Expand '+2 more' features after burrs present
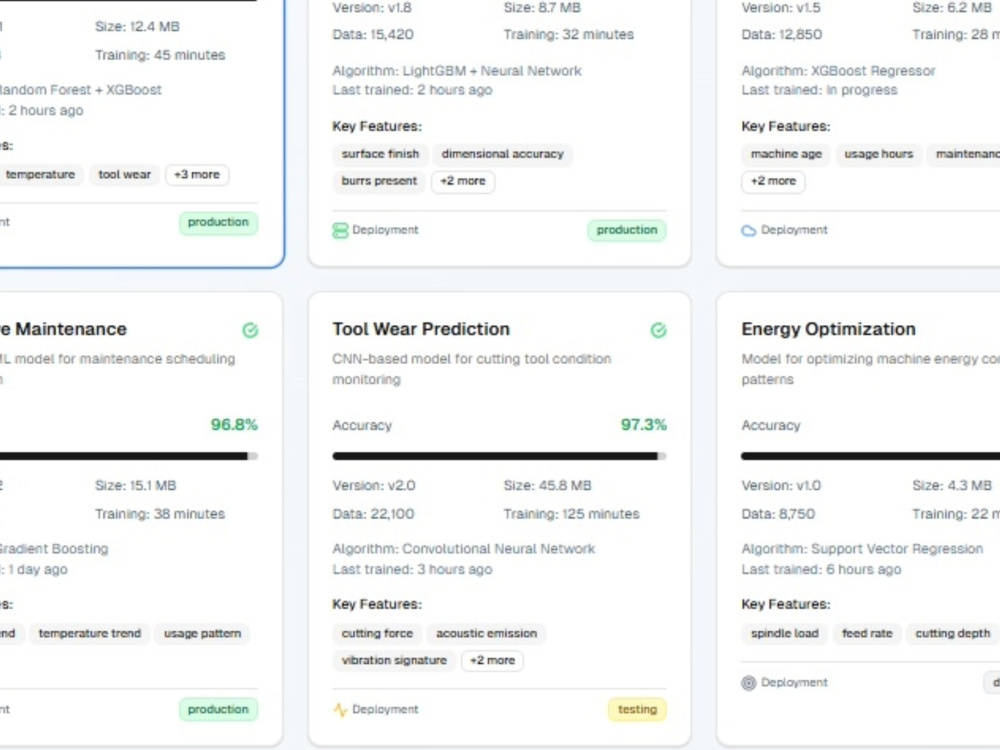The height and width of the screenshot is (750, 1000). click(x=463, y=181)
